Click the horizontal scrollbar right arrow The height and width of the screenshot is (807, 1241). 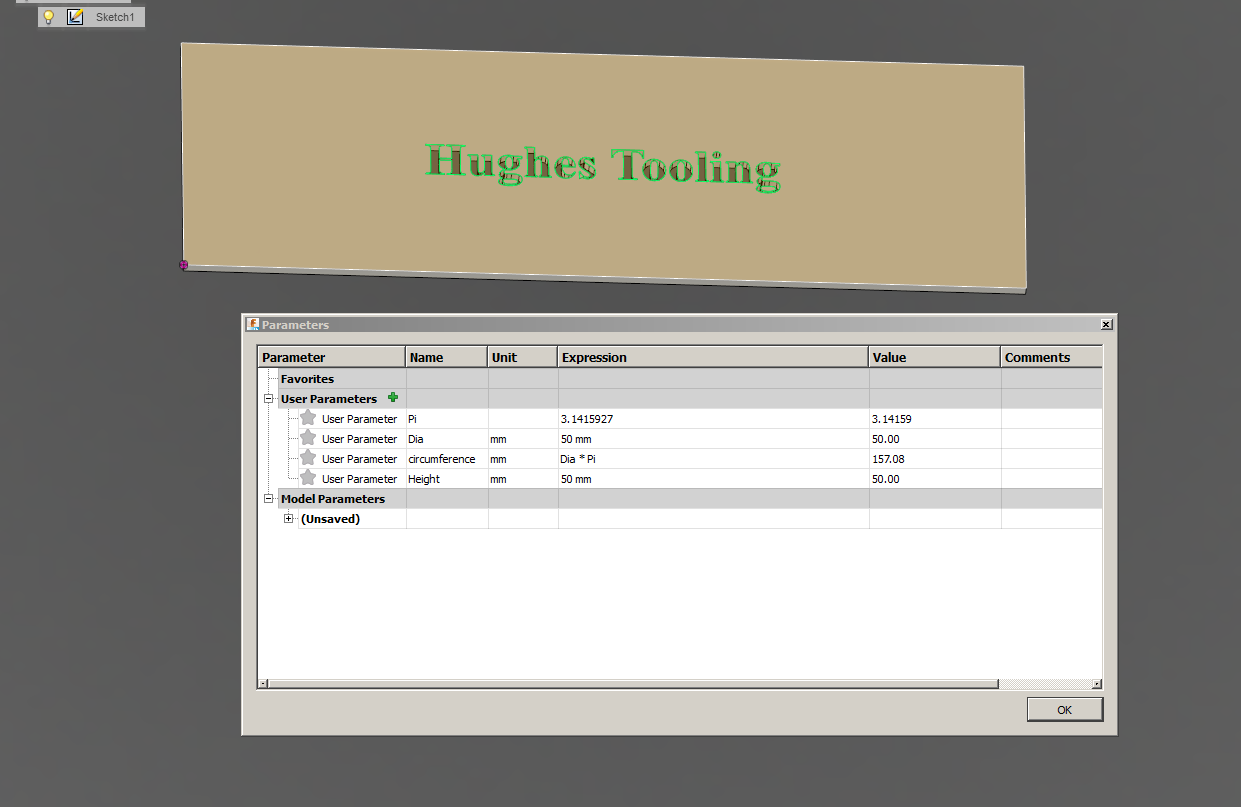(1097, 684)
